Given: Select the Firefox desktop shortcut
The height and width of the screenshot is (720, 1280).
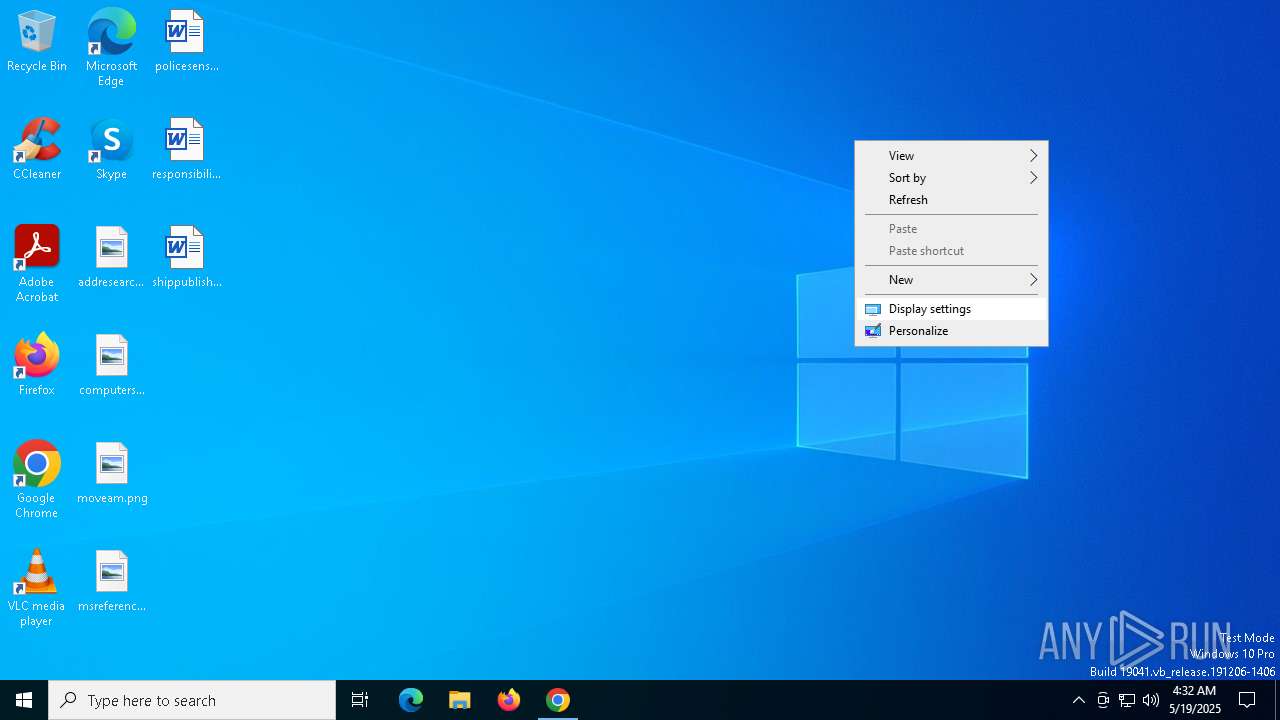Looking at the screenshot, I should [37, 366].
